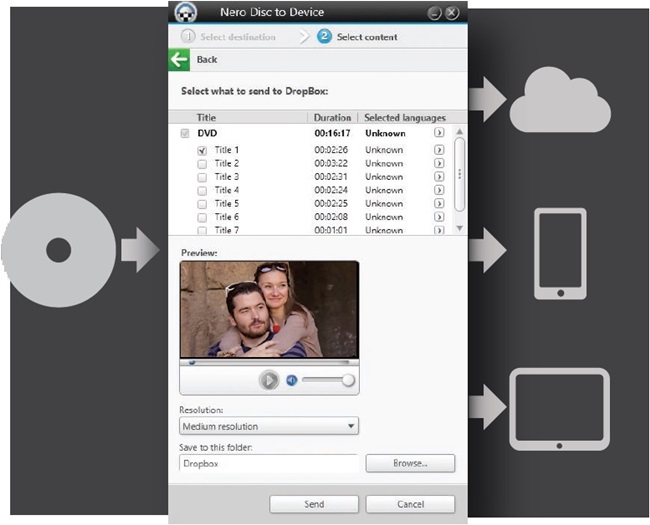Click duration 00:03:22 of Title 2

331,163
